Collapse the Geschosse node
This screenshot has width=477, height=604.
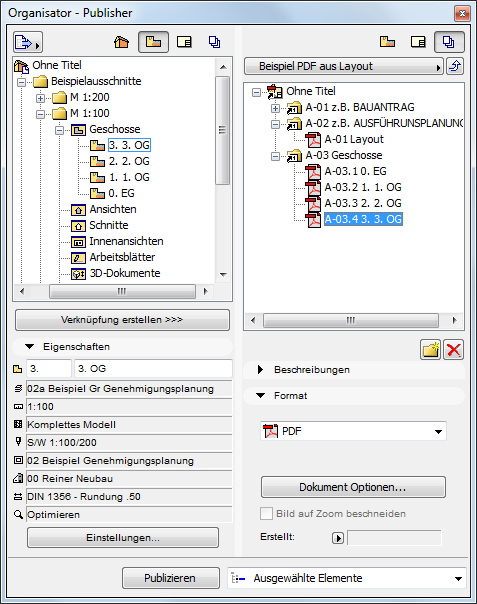tap(59, 130)
